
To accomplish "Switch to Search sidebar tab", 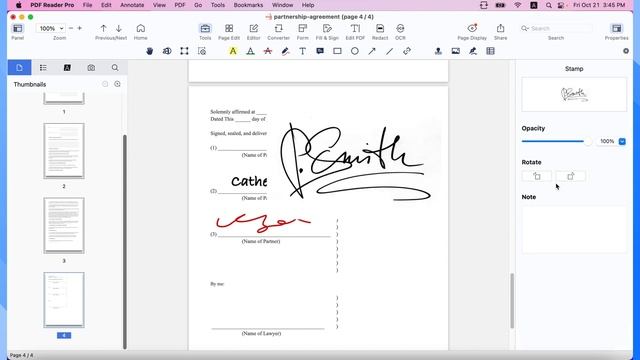I will click(x=115, y=68).
